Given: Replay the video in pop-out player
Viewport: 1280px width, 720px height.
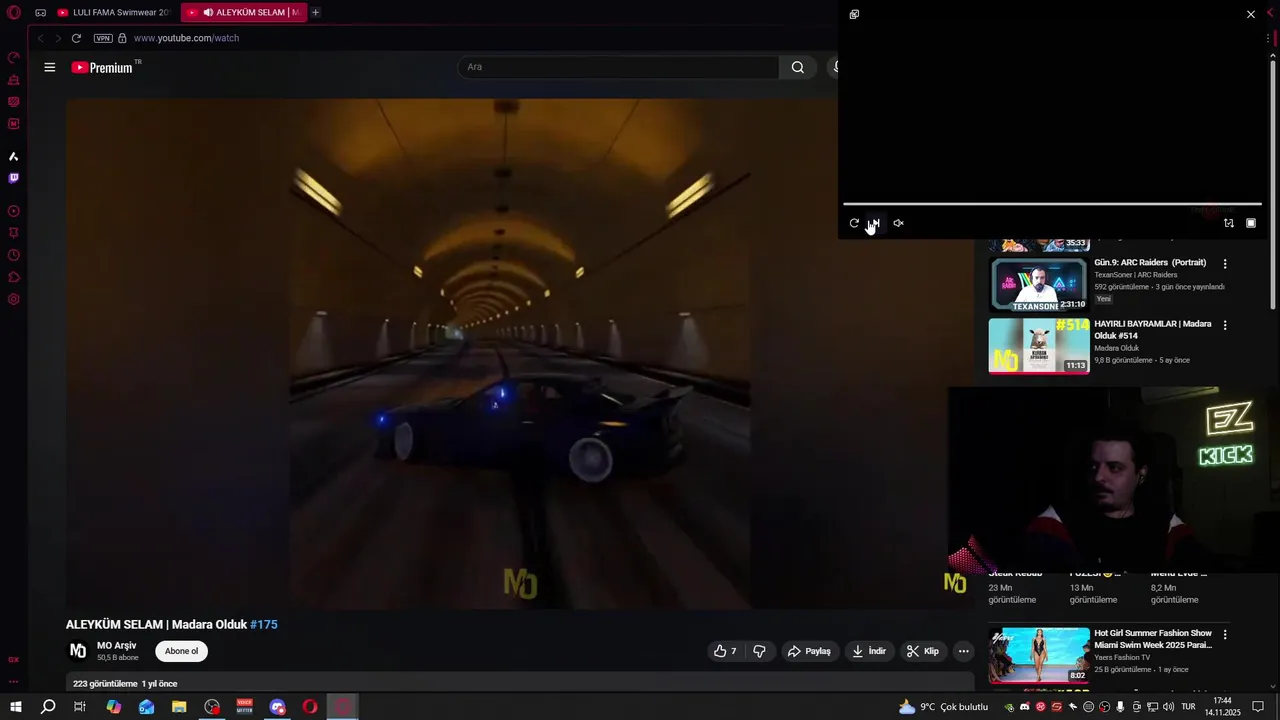Looking at the screenshot, I should tap(854, 223).
